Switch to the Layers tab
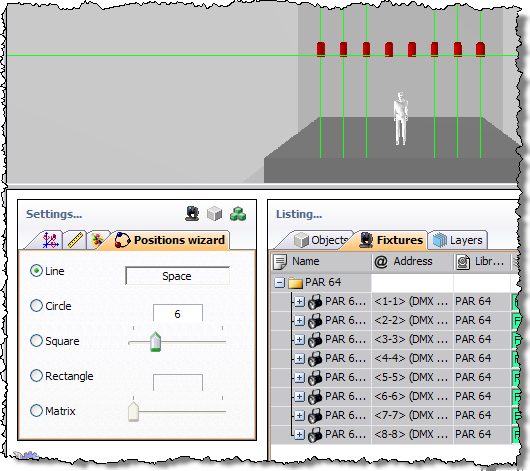Screen dimensions: 530x471 click(x=458, y=240)
